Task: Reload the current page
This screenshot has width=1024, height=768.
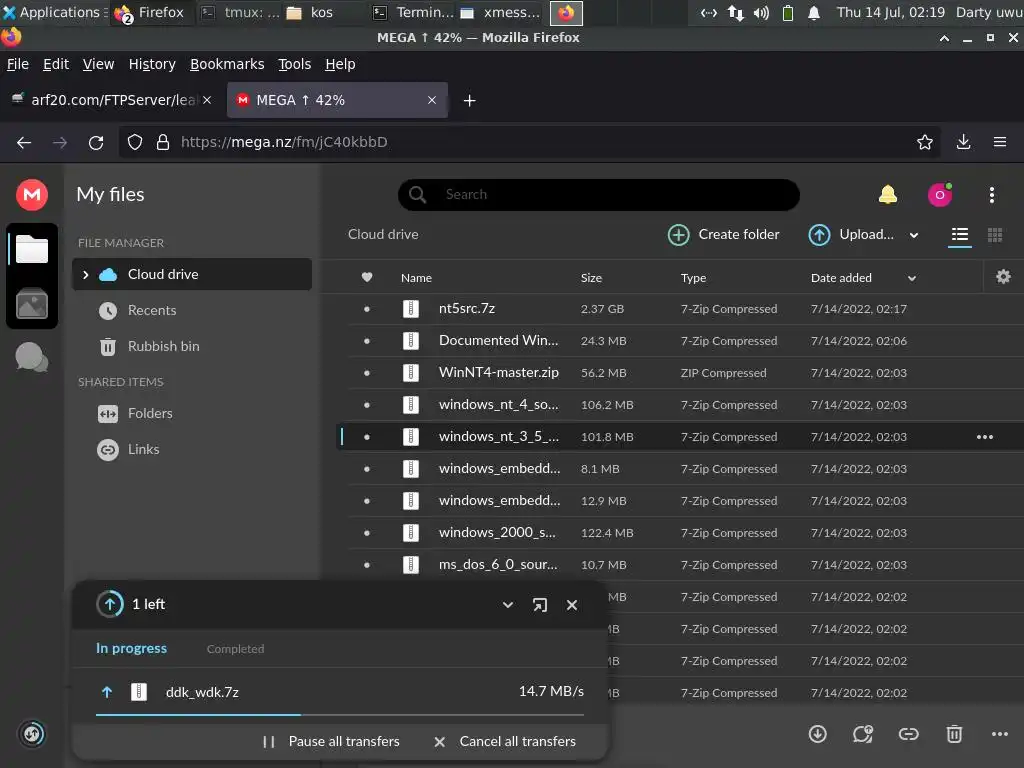Action: click(96, 142)
